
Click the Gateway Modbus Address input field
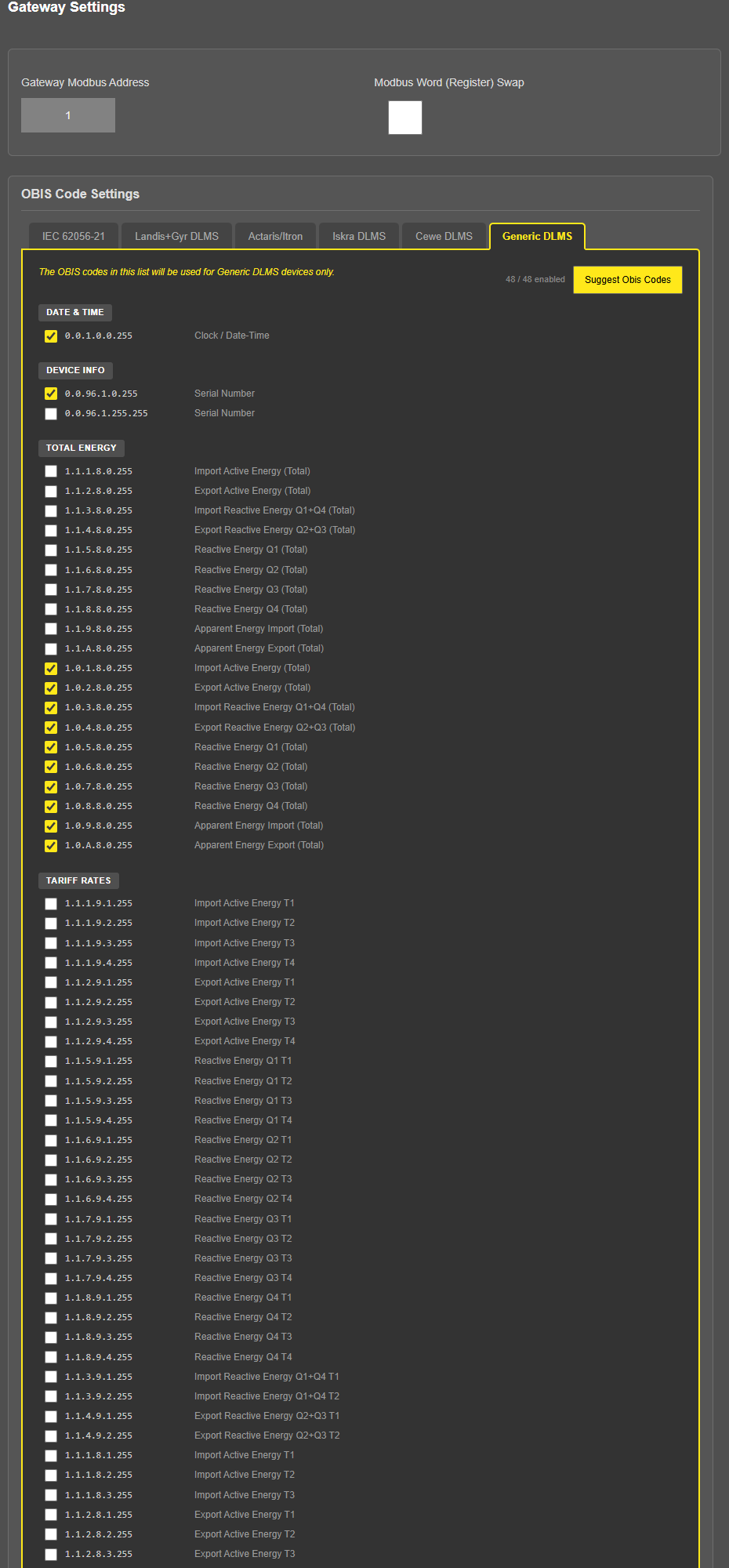[68, 115]
